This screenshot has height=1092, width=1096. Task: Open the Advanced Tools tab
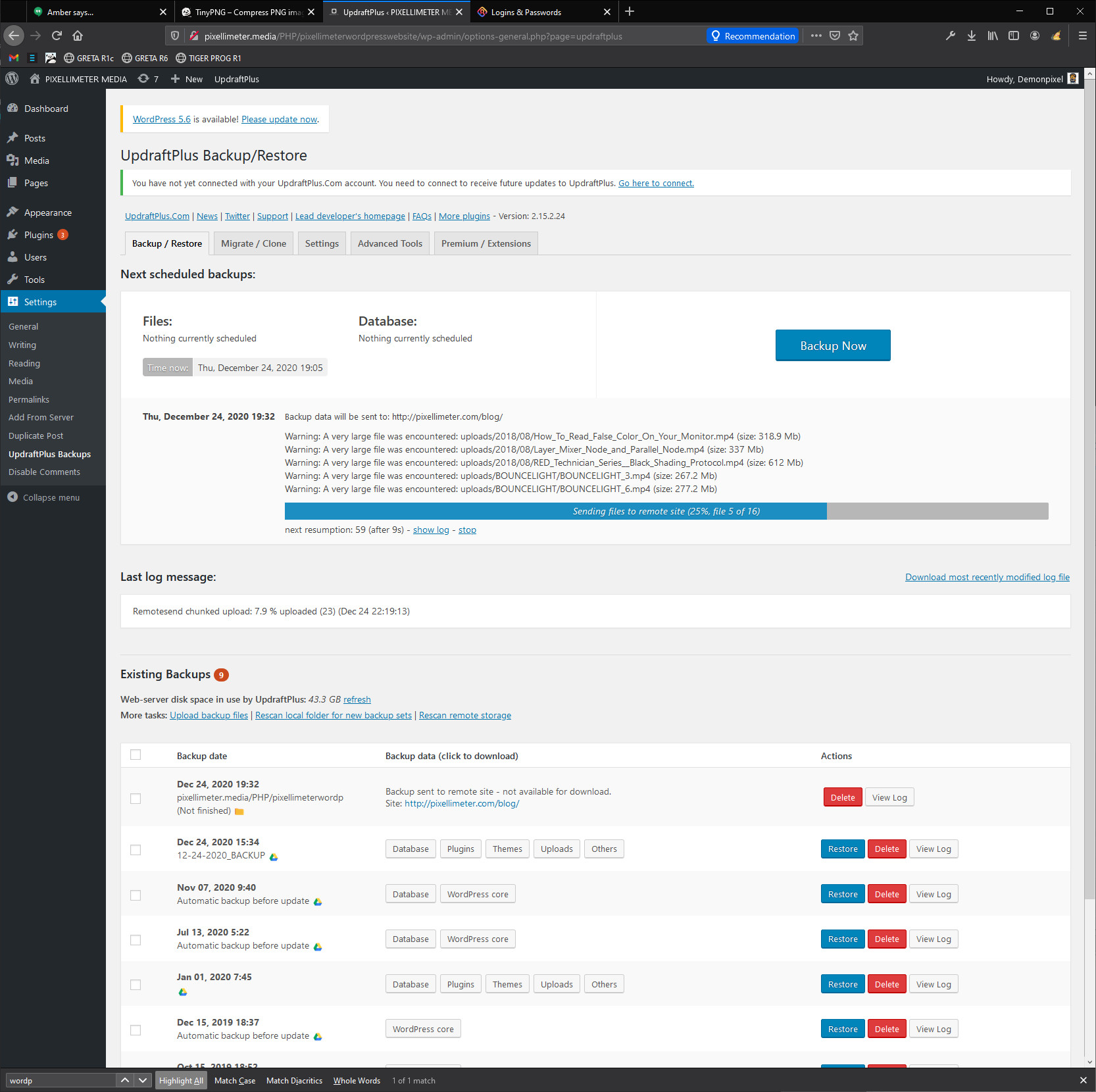click(x=390, y=243)
